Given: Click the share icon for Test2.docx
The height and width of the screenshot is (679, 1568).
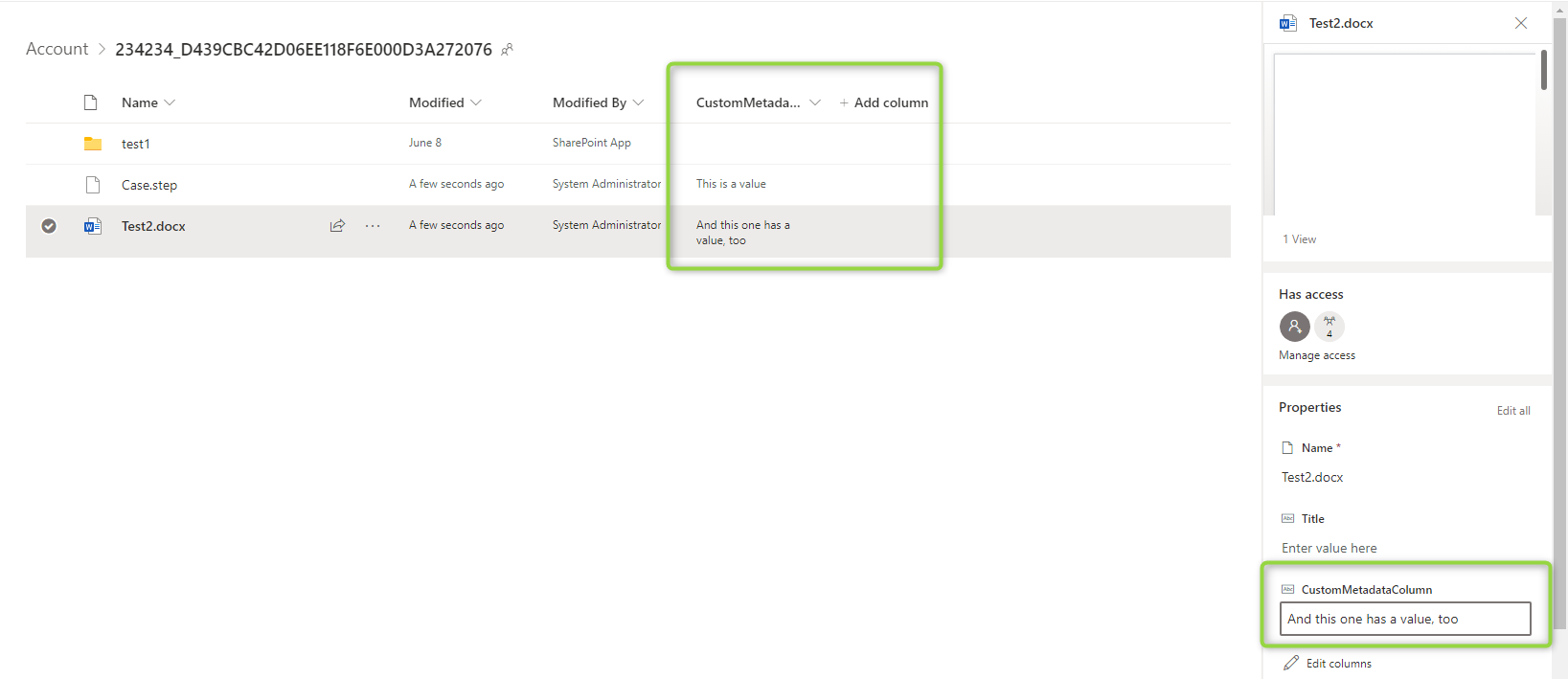Looking at the screenshot, I should pyautogui.click(x=337, y=226).
